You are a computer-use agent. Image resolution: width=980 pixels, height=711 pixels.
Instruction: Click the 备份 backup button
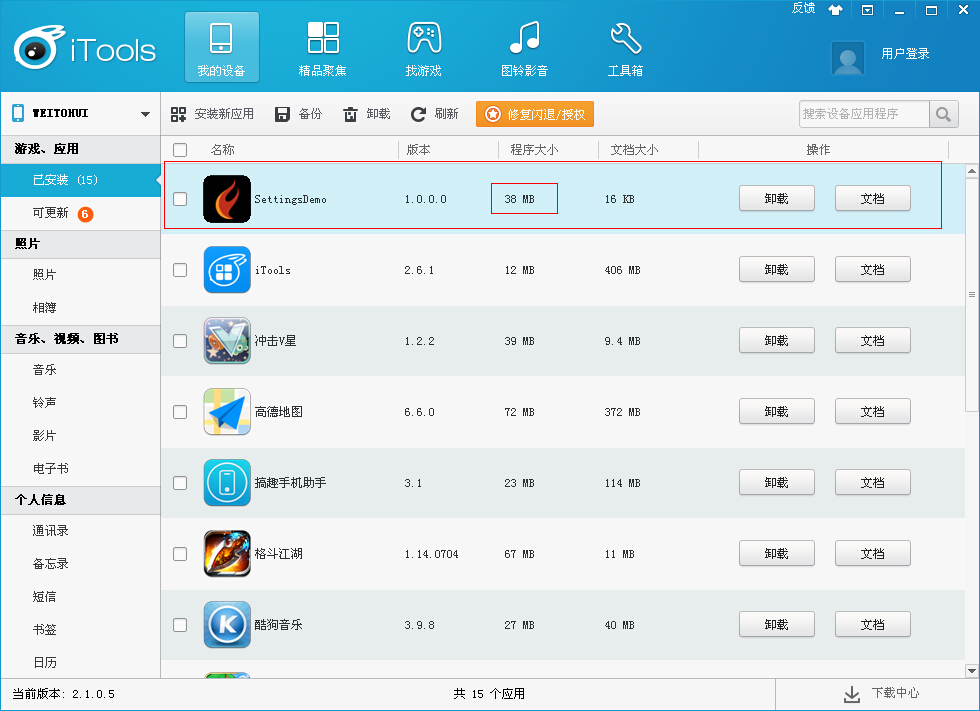pos(299,114)
